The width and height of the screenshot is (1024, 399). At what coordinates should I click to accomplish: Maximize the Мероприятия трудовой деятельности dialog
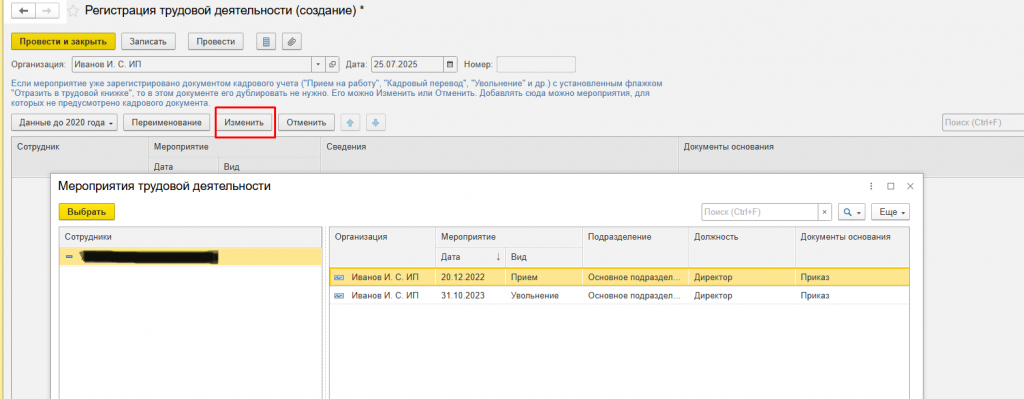pyautogui.click(x=890, y=186)
